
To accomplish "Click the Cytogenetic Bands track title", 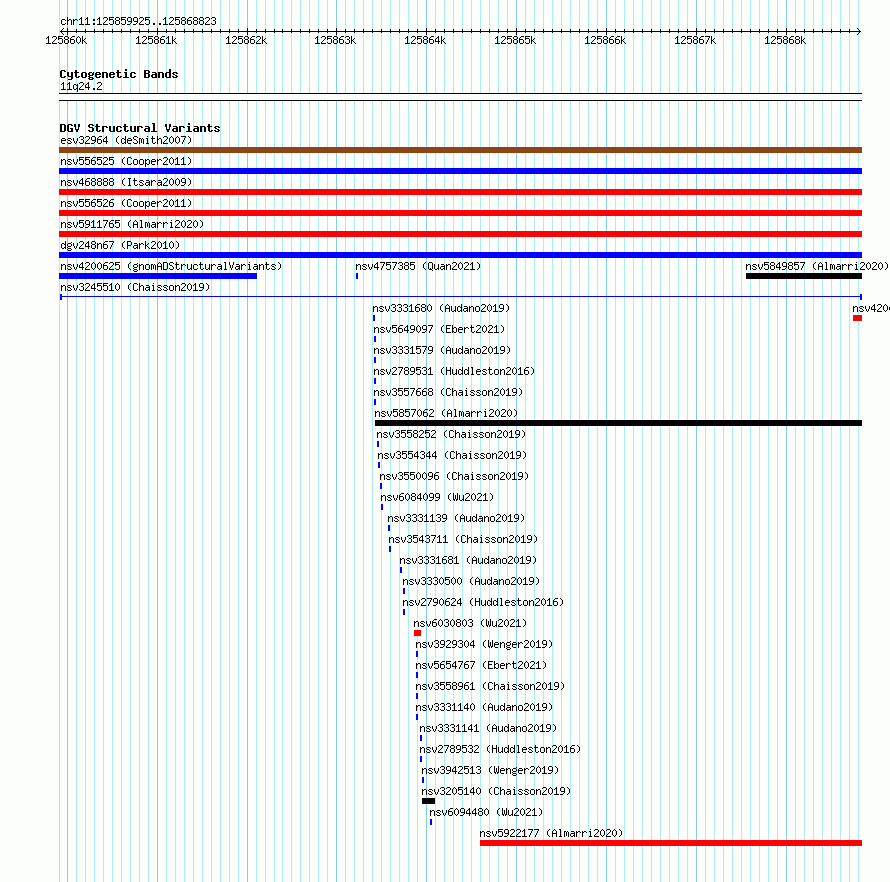I will coord(119,74).
